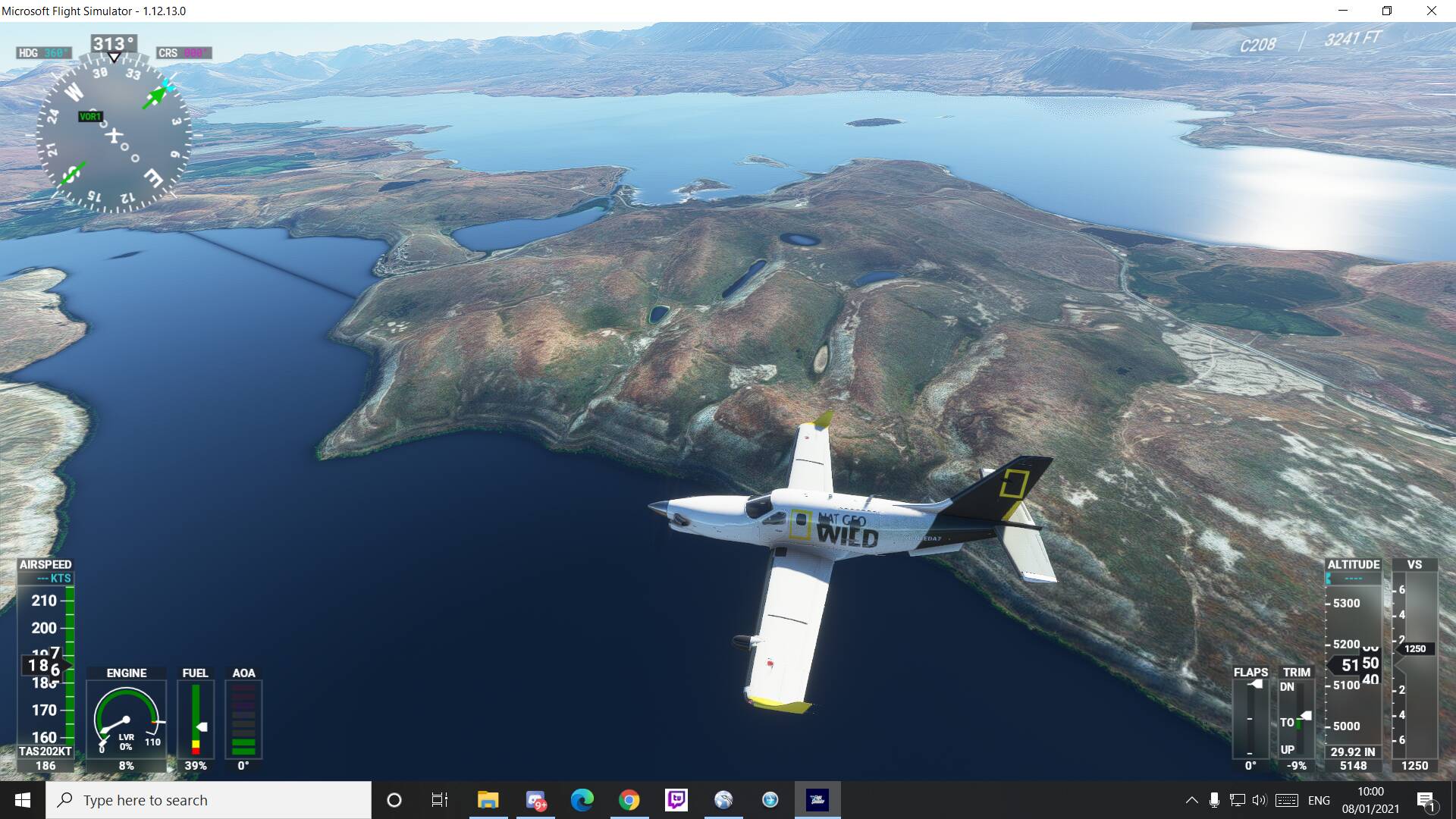Click the FUEL level bar
This screenshot has height=819, width=1456.
196,720
